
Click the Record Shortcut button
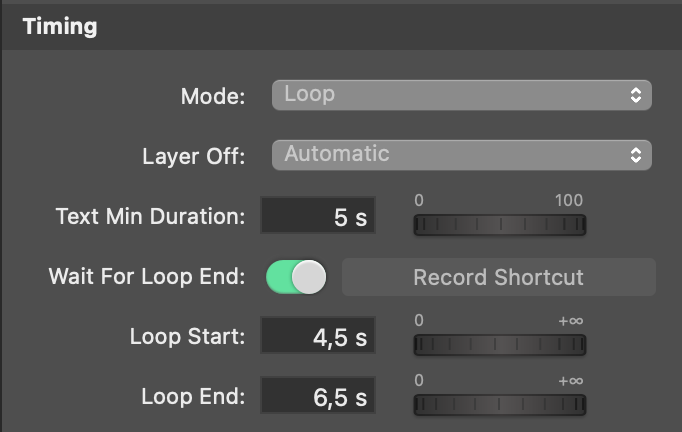point(498,277)
